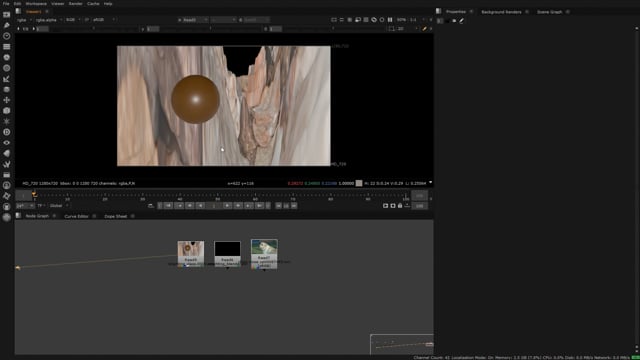This screenshot has height=360, width=640.
Task: Open the Channel nodes stacked-lines icon
Action: pyautogui.click(x=7, y=47)
